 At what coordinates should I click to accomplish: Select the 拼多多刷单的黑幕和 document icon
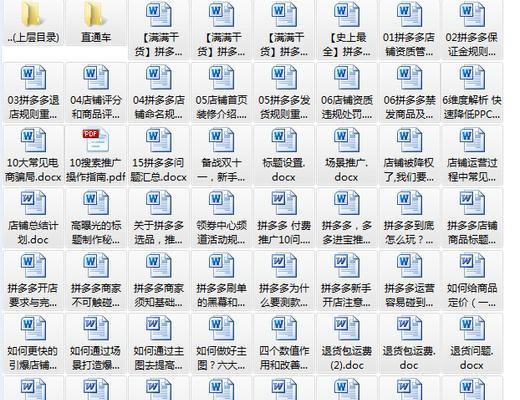pyautogui.click(x=221, y=265)
